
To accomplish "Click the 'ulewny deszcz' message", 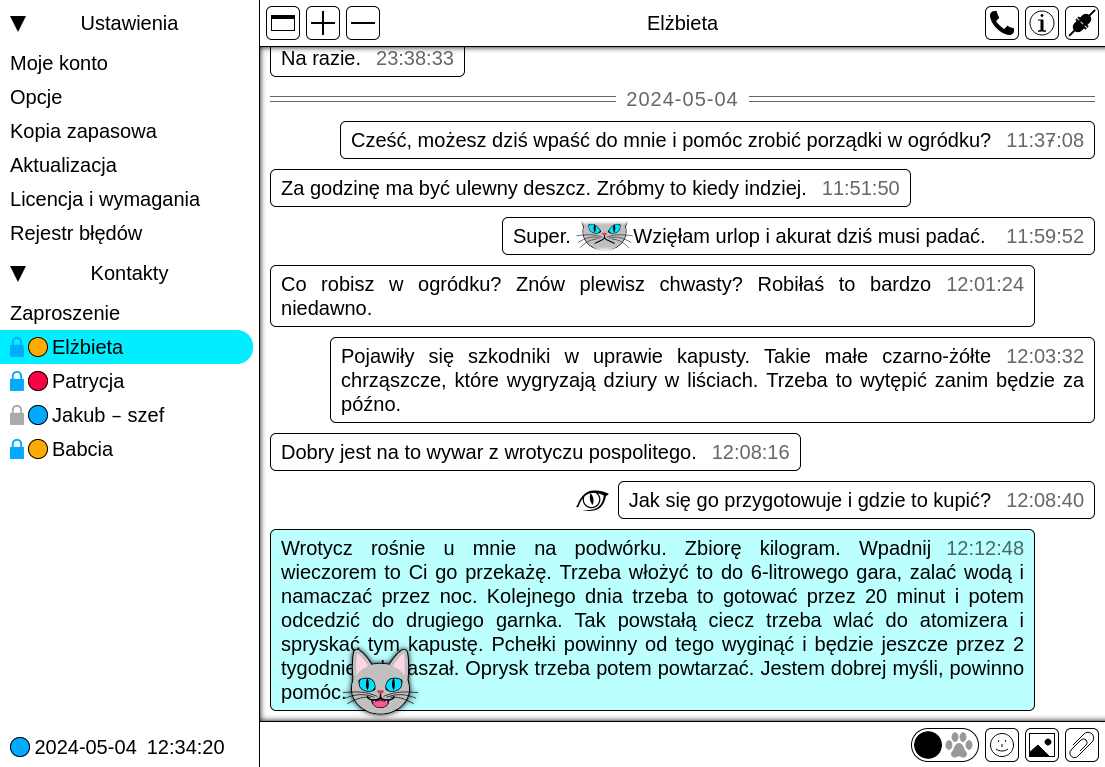I will click(591, 188).
